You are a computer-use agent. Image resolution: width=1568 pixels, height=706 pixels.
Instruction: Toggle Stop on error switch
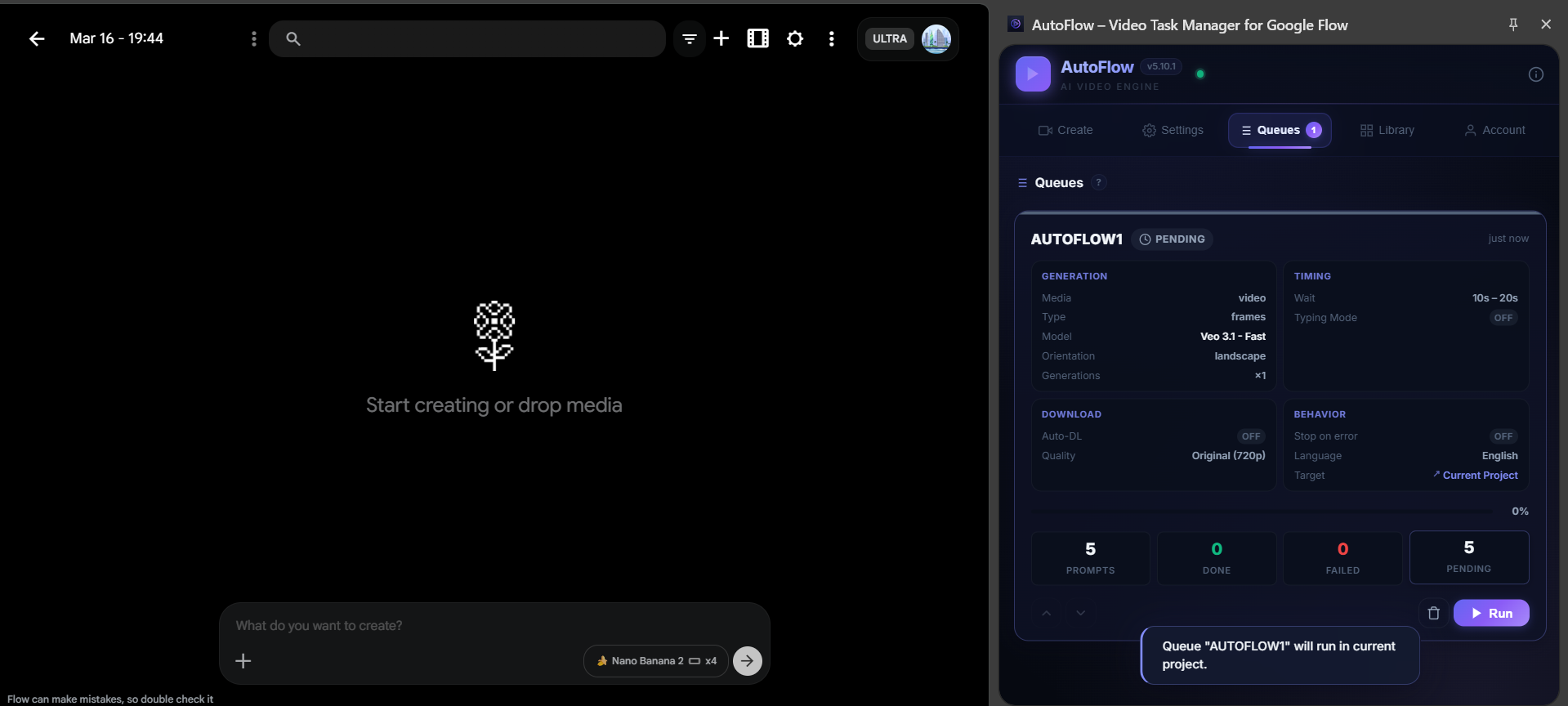1503,436
